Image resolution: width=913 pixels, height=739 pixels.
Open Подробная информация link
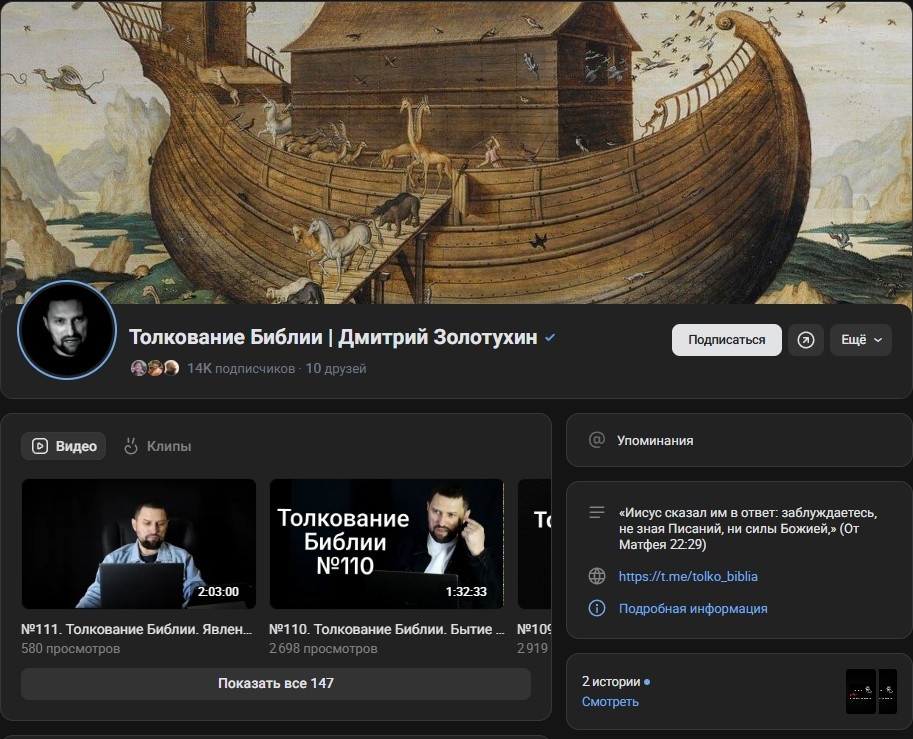point(693,609)
